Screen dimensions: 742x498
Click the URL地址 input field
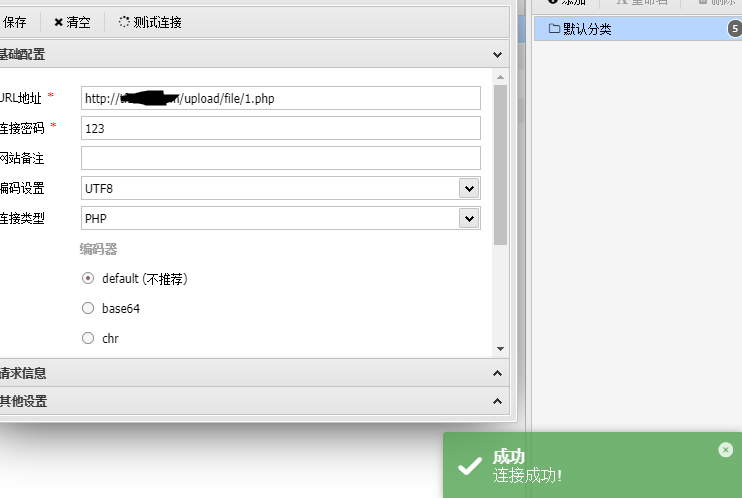[281, 98]
